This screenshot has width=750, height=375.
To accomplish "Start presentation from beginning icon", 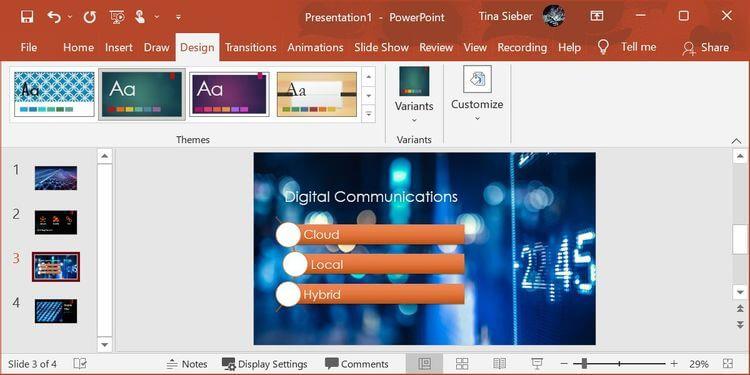I will point(117,17).
